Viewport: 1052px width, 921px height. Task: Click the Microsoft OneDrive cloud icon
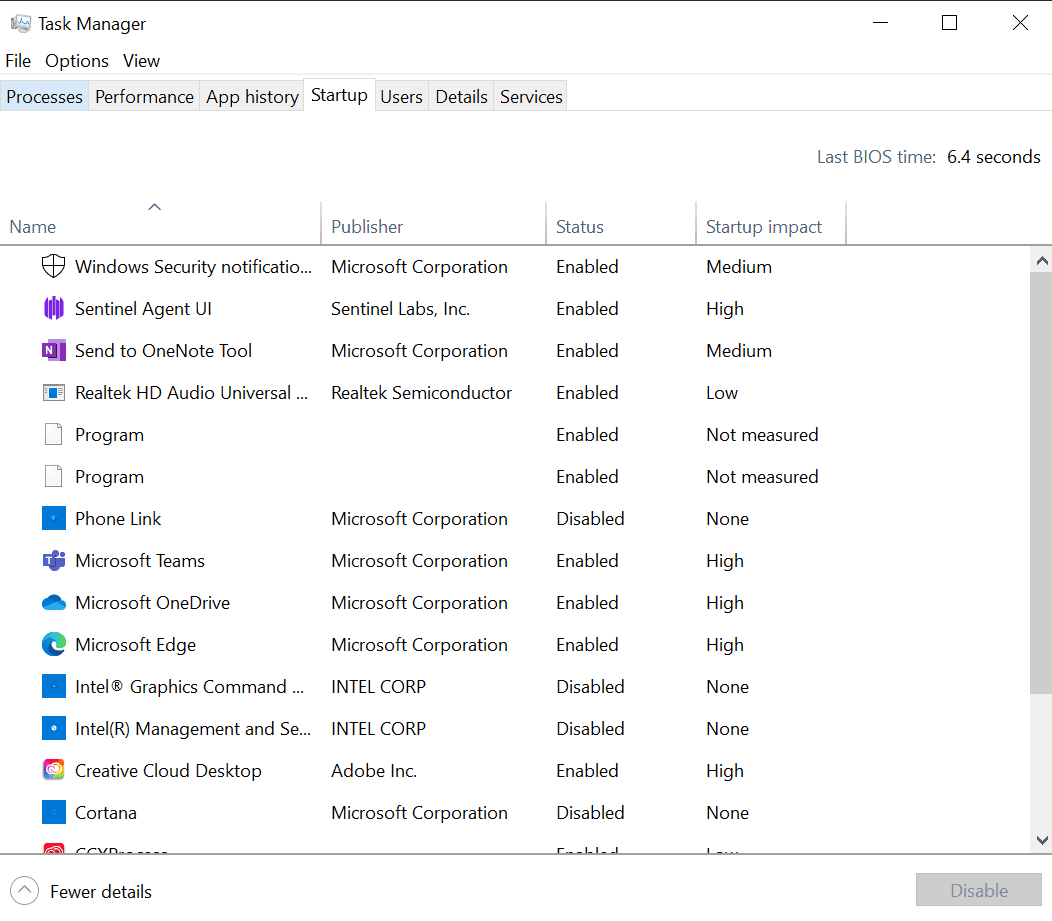(54, 602)
